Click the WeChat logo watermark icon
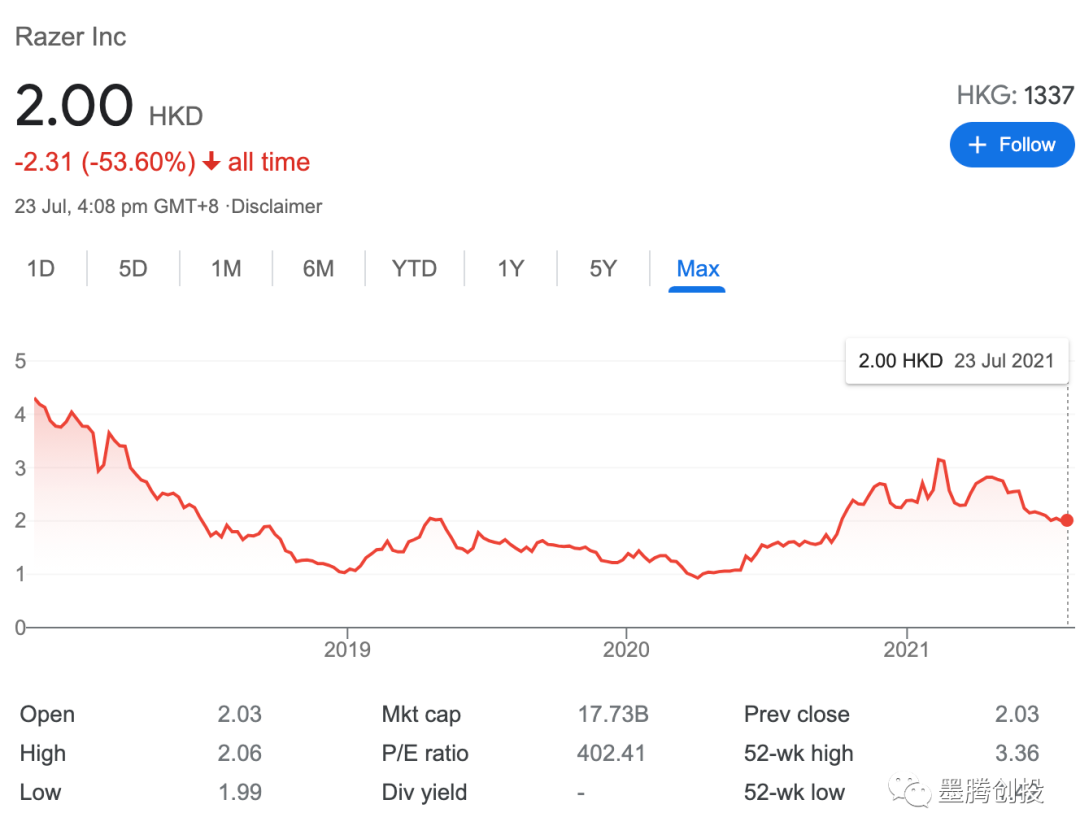The width and height of the screenshot is (1080, 839). pyautogui.click(x=912, y=794)
